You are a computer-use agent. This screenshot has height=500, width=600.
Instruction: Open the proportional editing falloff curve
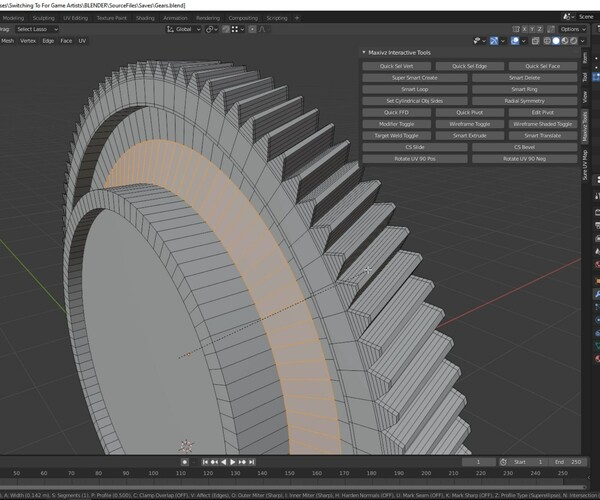coord(263,29)
